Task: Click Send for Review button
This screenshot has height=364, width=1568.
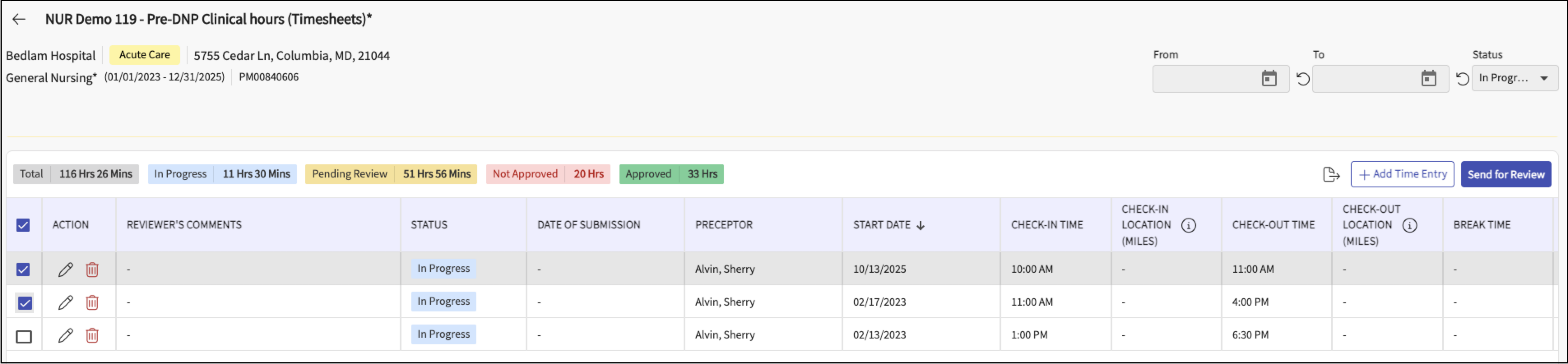Action: tap(1505, 175)
